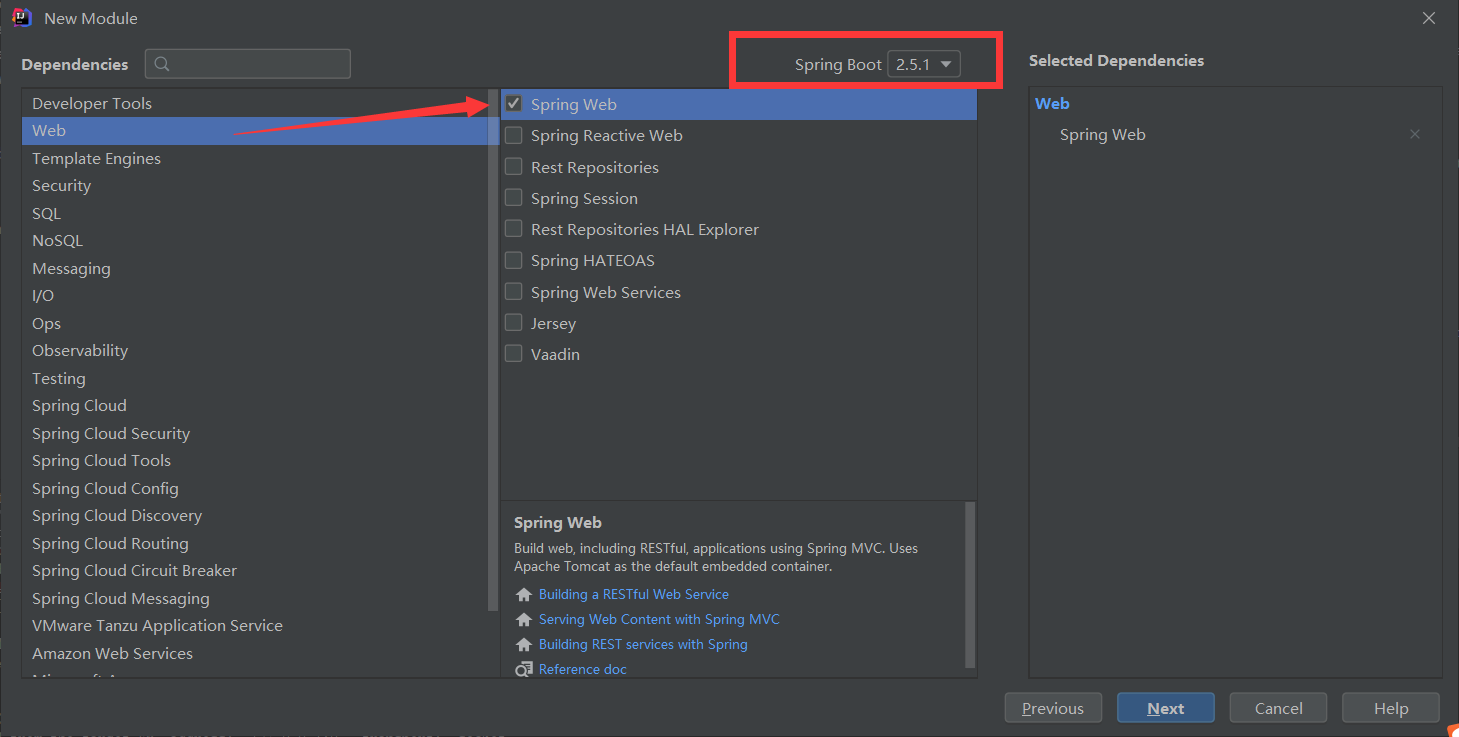Select Spring Cloud Security category
This screenshot has height=737, width=1459.
(254, 434)
